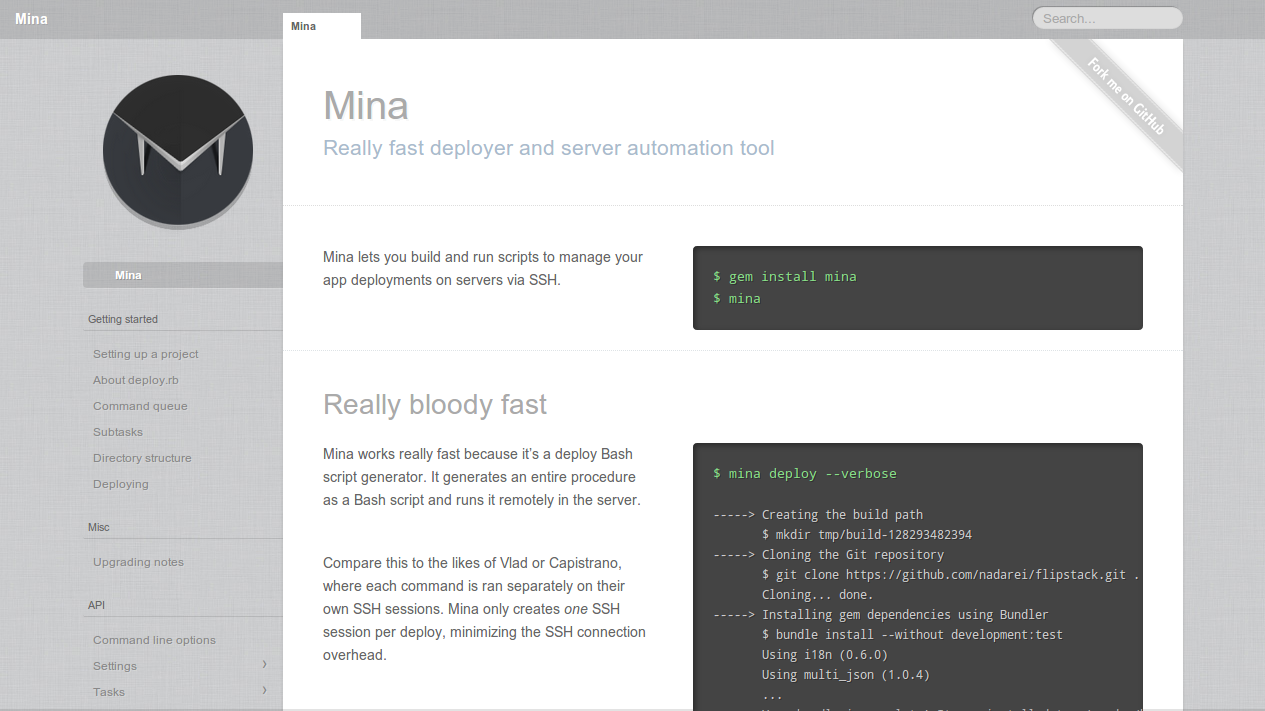1265x711 pixels.
Task: Go to Command queue section
Action: point(140,406)
